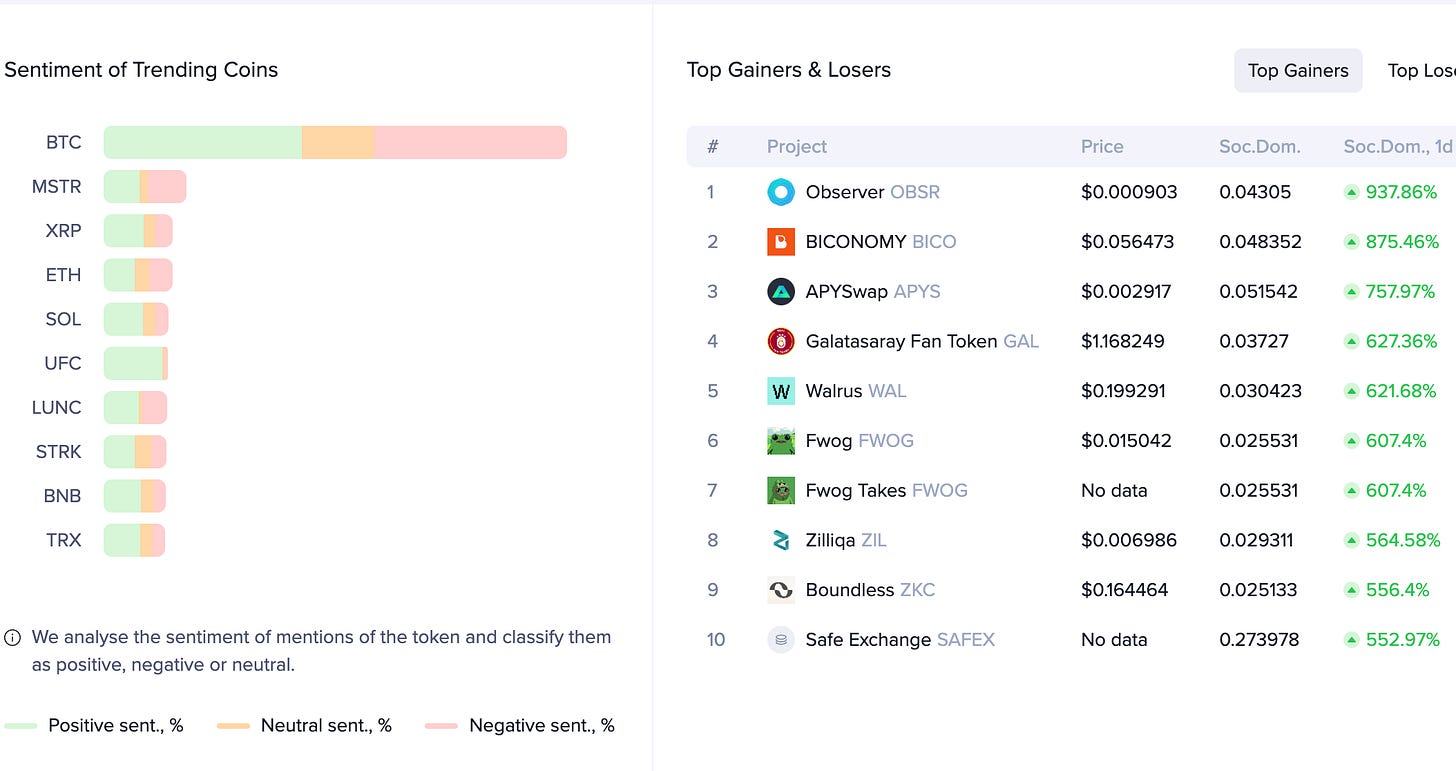Click the LUNC coin label

tap(57, 407)
